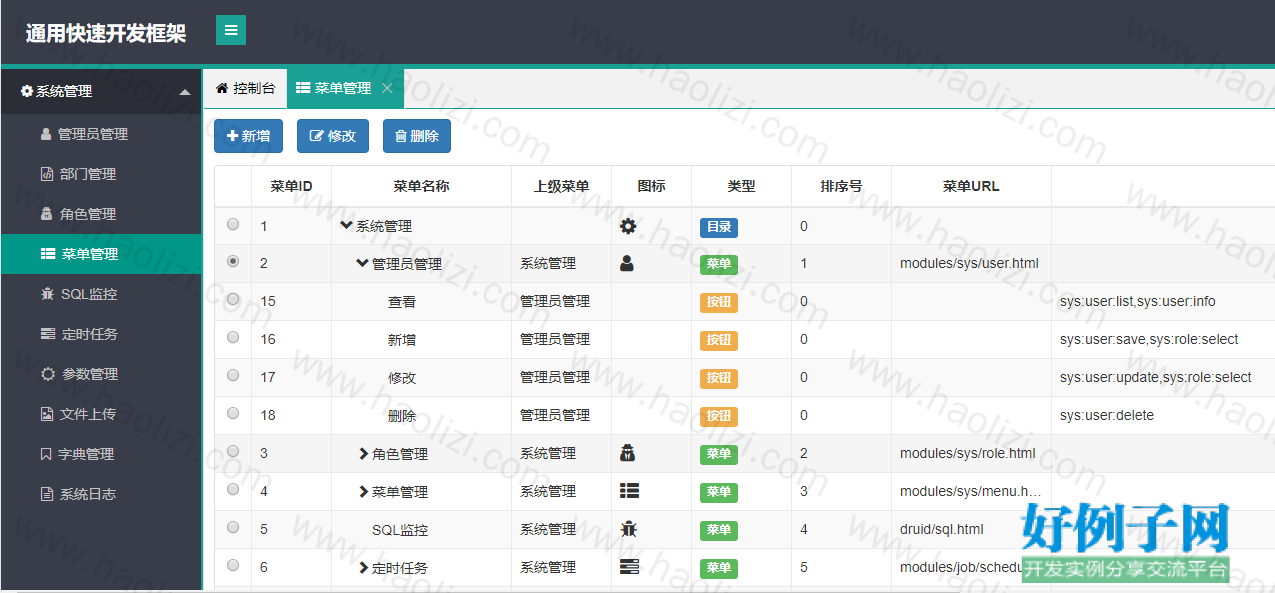This screenshot has width=1275, height=593.
Task: Select radio button for menu ID 2
Action: (x=233, y=261)
